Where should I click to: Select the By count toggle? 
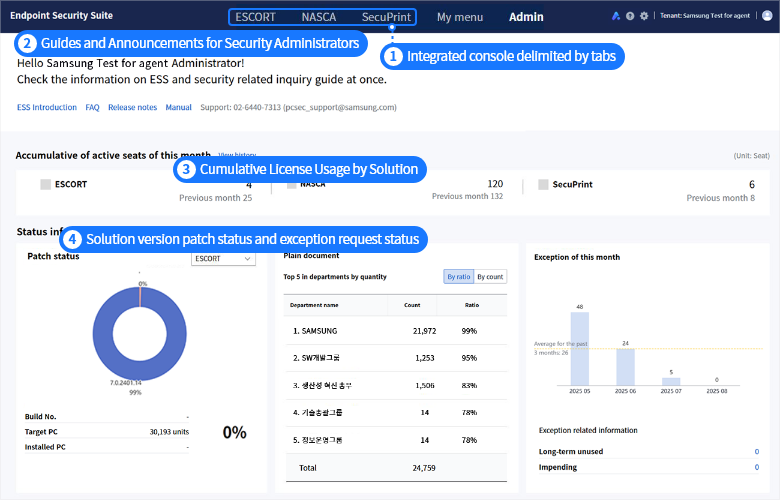point(490,276)
